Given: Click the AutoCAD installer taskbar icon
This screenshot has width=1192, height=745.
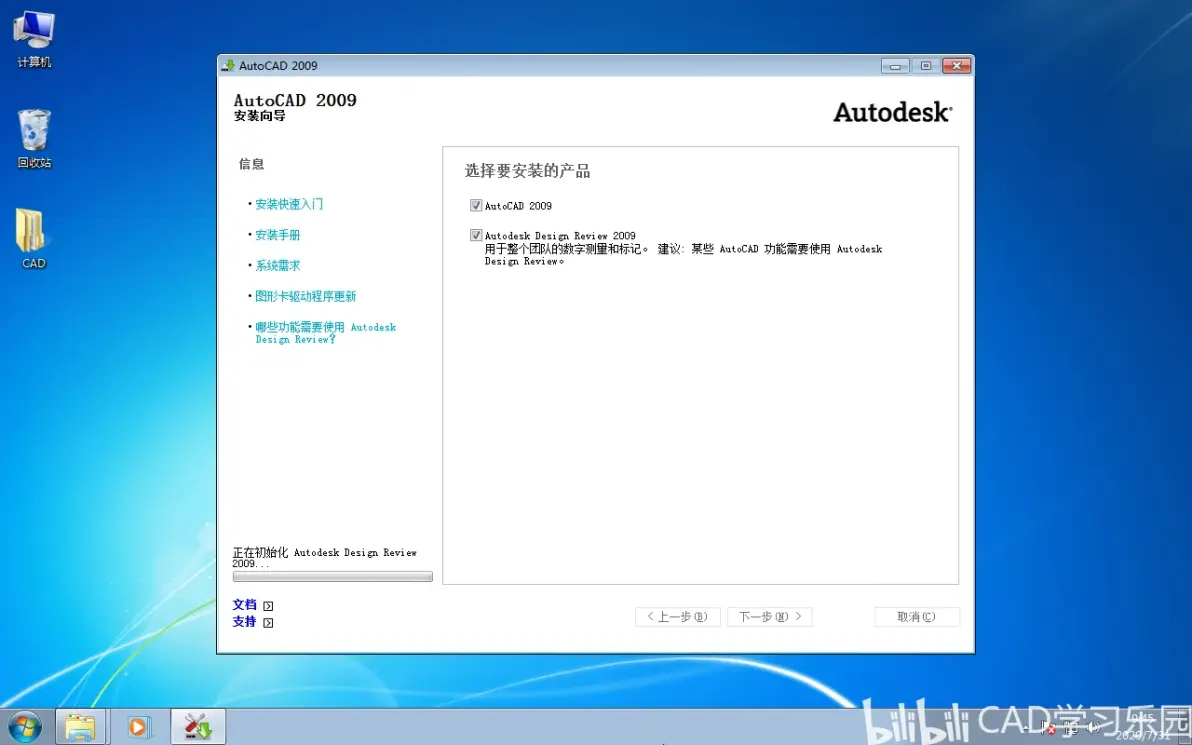Looking at the screenshot, I should click(198, 728).
